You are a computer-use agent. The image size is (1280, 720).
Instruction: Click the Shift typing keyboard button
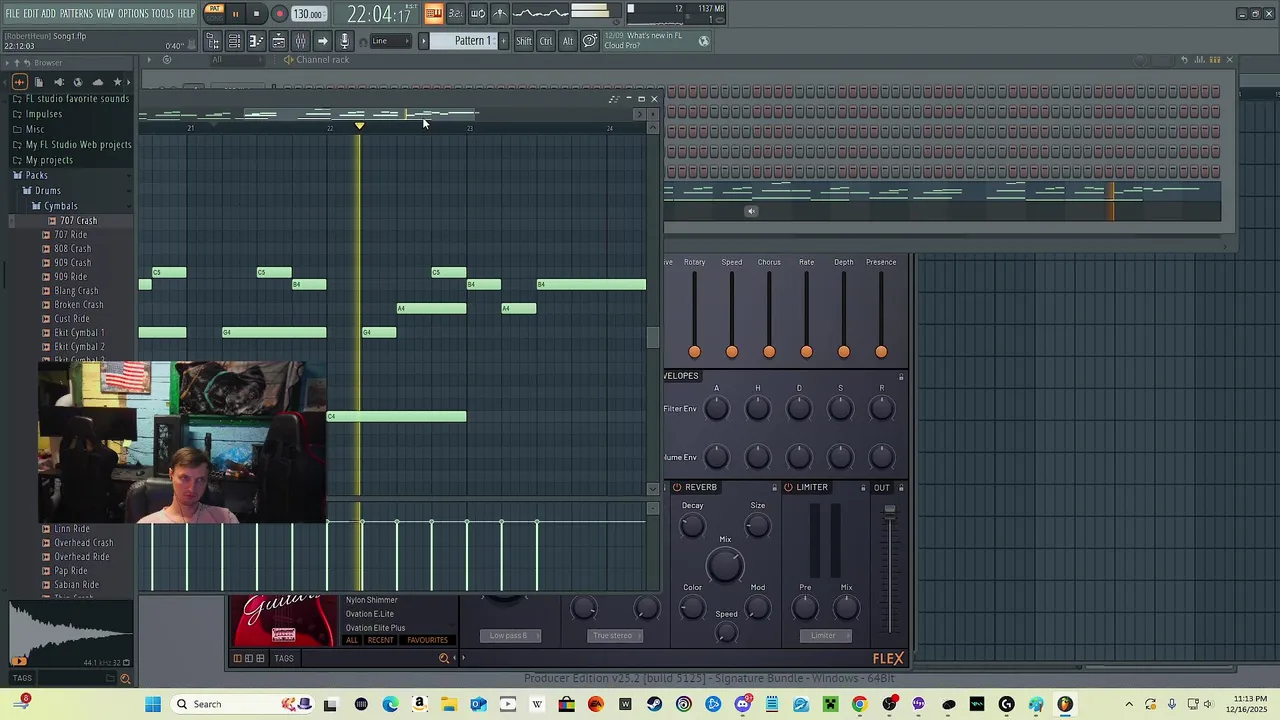524,41
